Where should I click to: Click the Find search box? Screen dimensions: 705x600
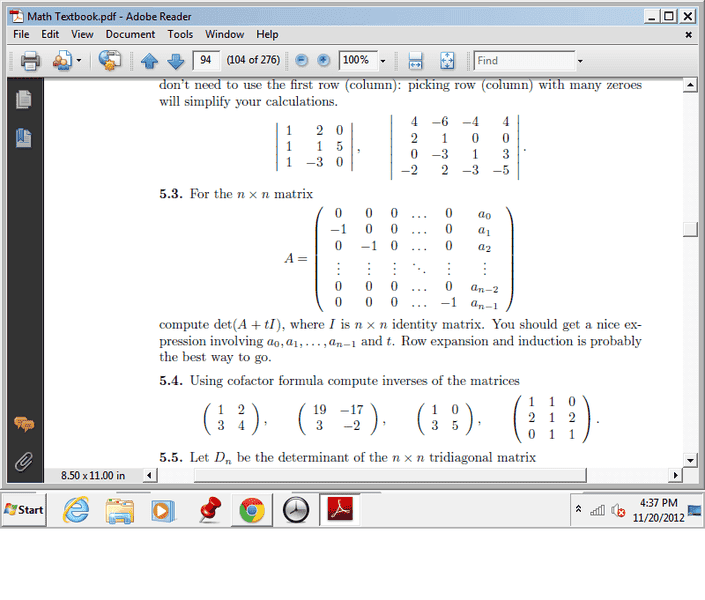point(524,61)
